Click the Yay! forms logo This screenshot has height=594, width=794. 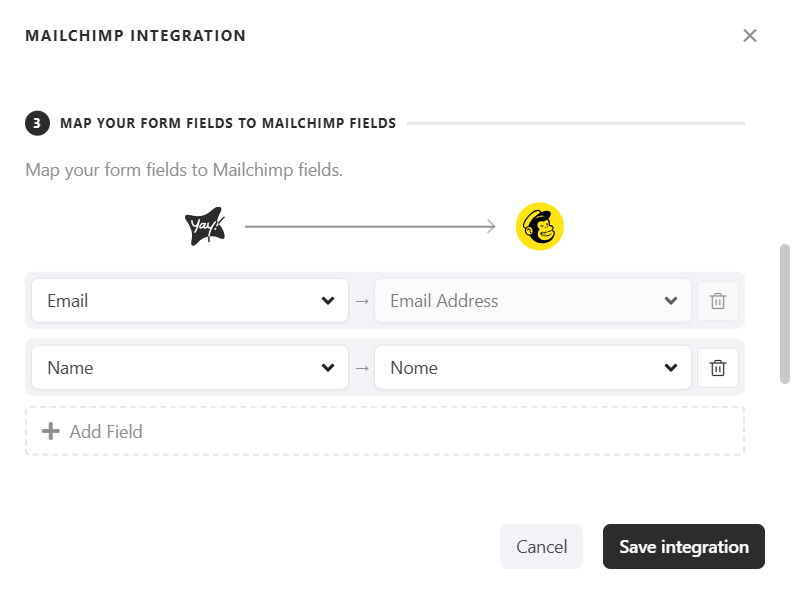click(205, 227)
